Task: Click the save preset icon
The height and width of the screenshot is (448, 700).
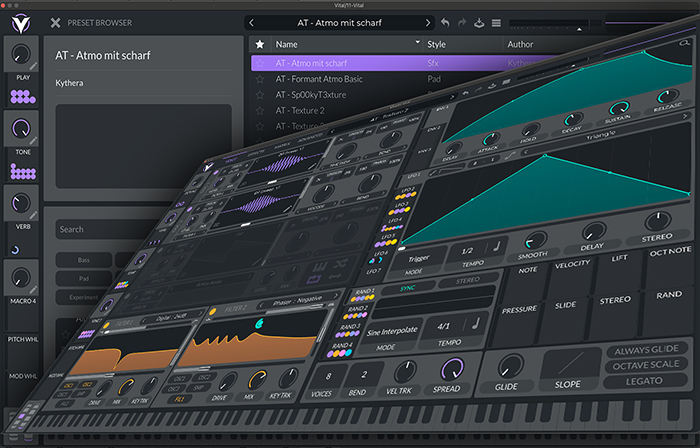Action: pos(479,22)
